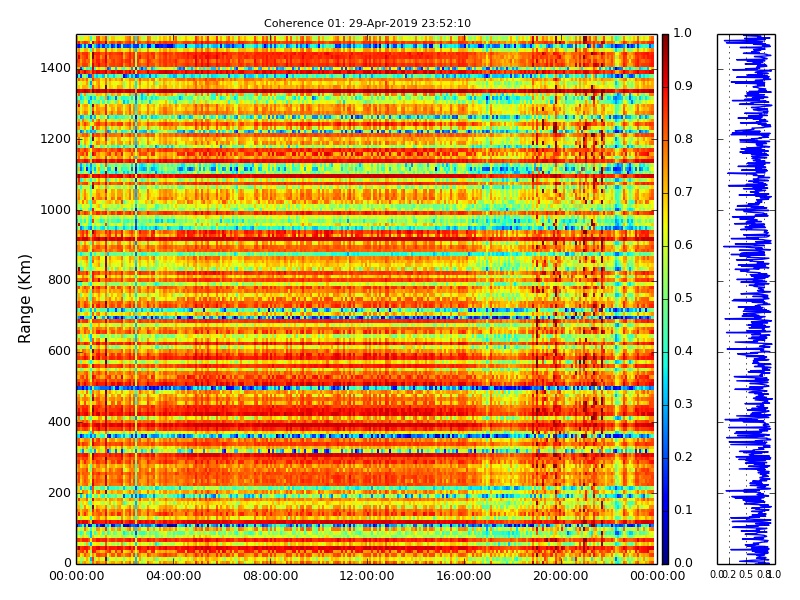Click the colorbar 1.0 label
The height and width of the screenshot is (600, 800).
coord(683,33)
